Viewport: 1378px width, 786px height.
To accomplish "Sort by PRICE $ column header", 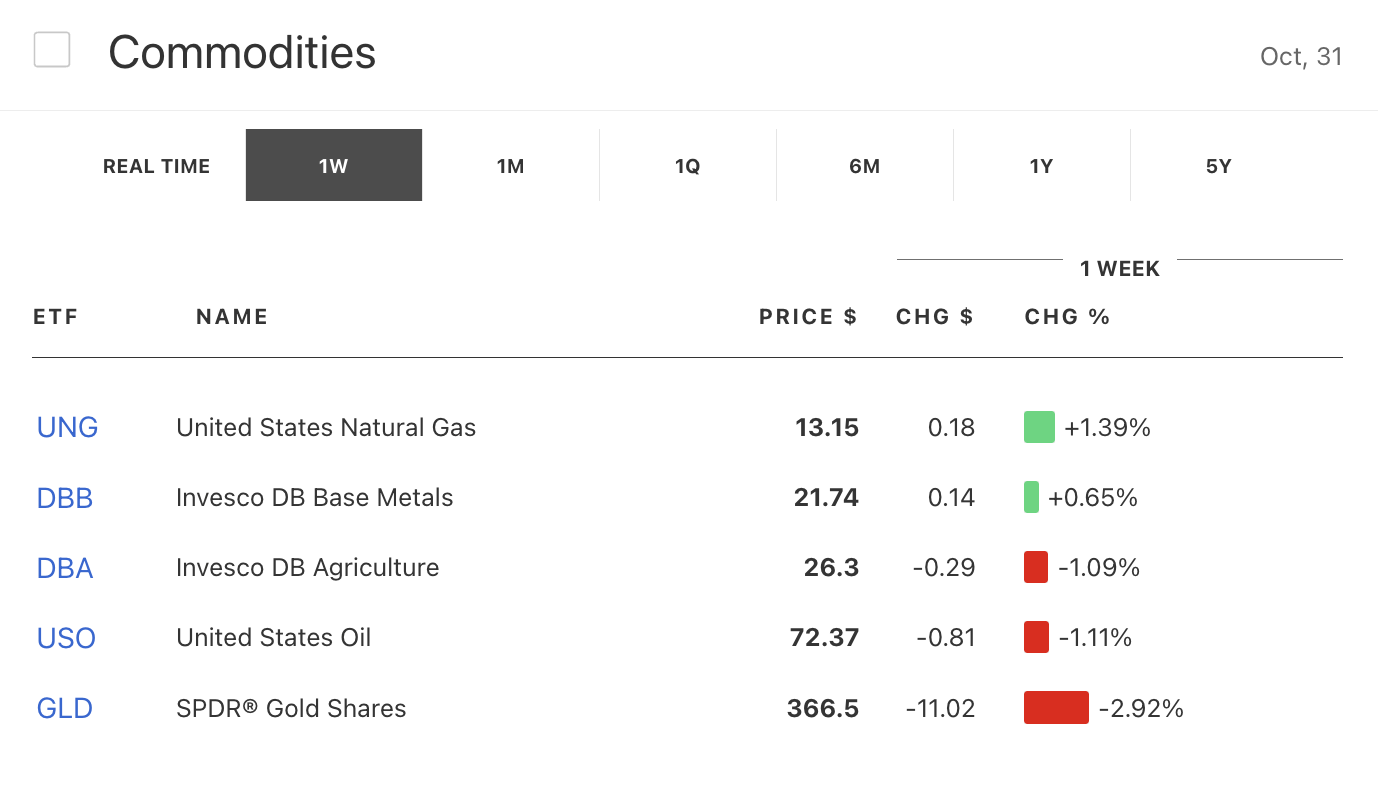I will (x=808, y=317).
